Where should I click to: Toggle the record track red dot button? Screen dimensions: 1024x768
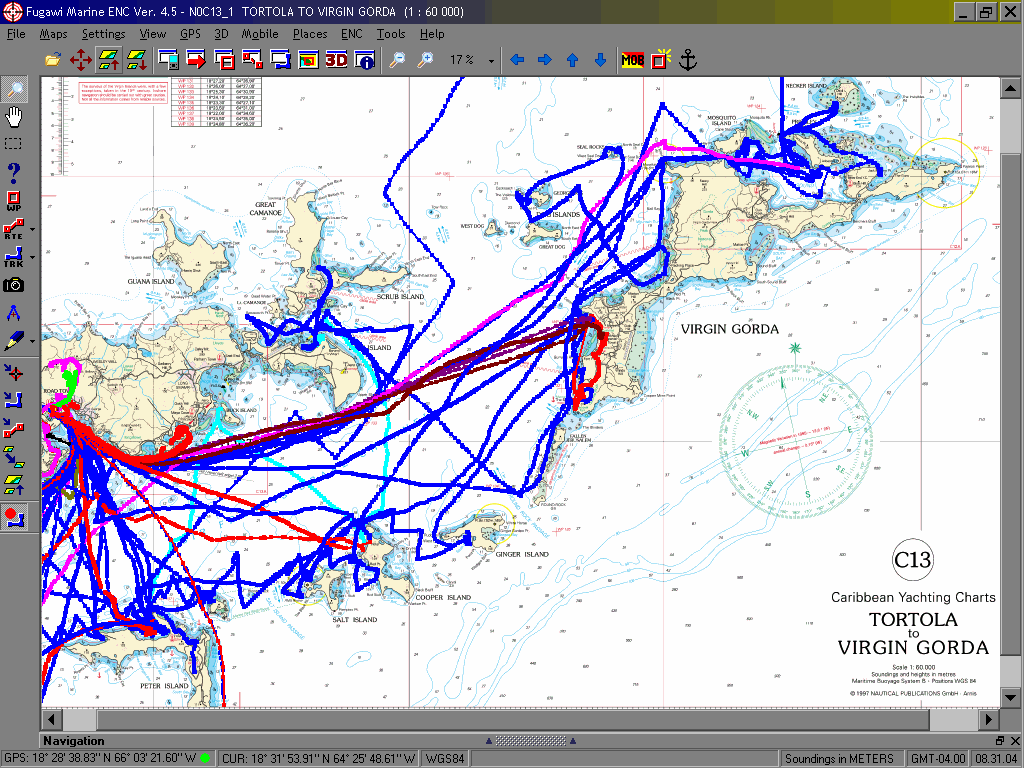pyautogui.click(x=14, y=517)
